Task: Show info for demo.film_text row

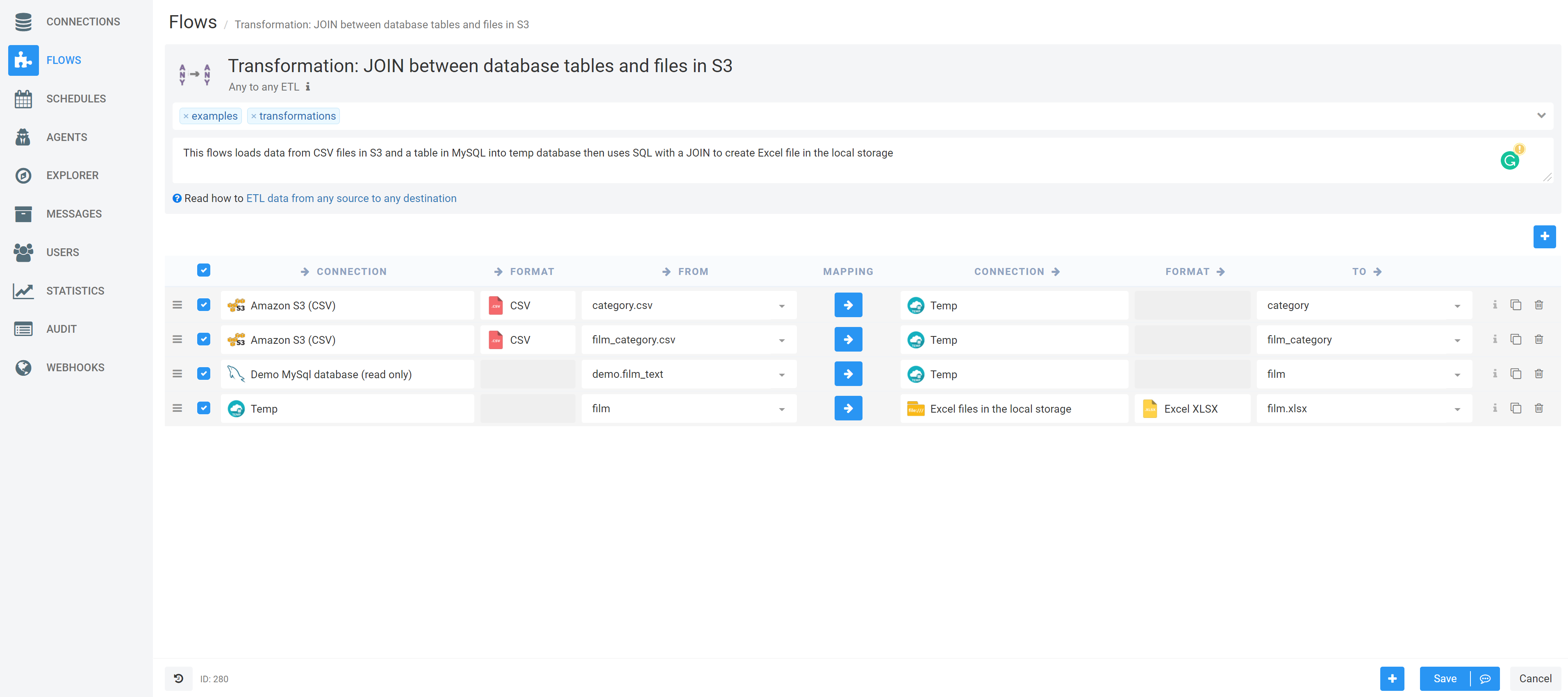Action: [x=1494, y=373]
